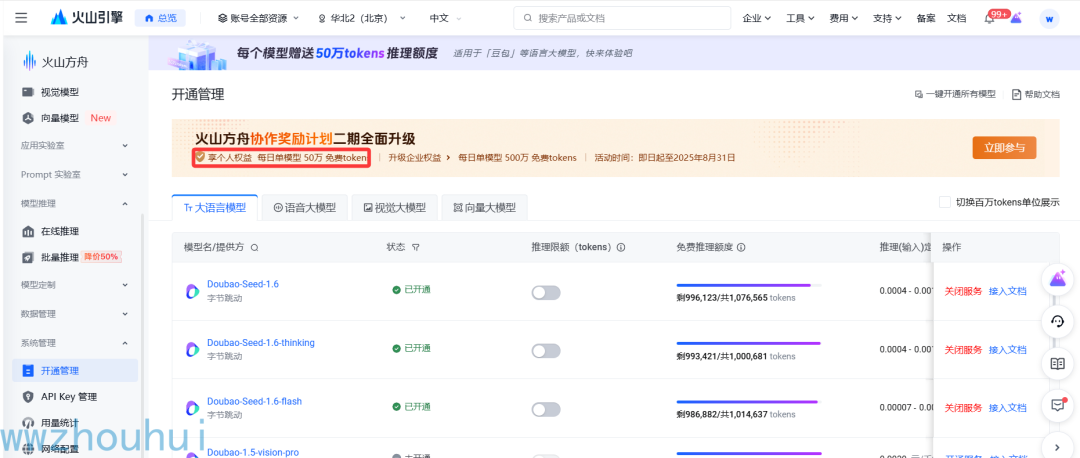Open the 企业 top menu
The height and width of the screenshot is (458, 1080).
tap(757, 18)
